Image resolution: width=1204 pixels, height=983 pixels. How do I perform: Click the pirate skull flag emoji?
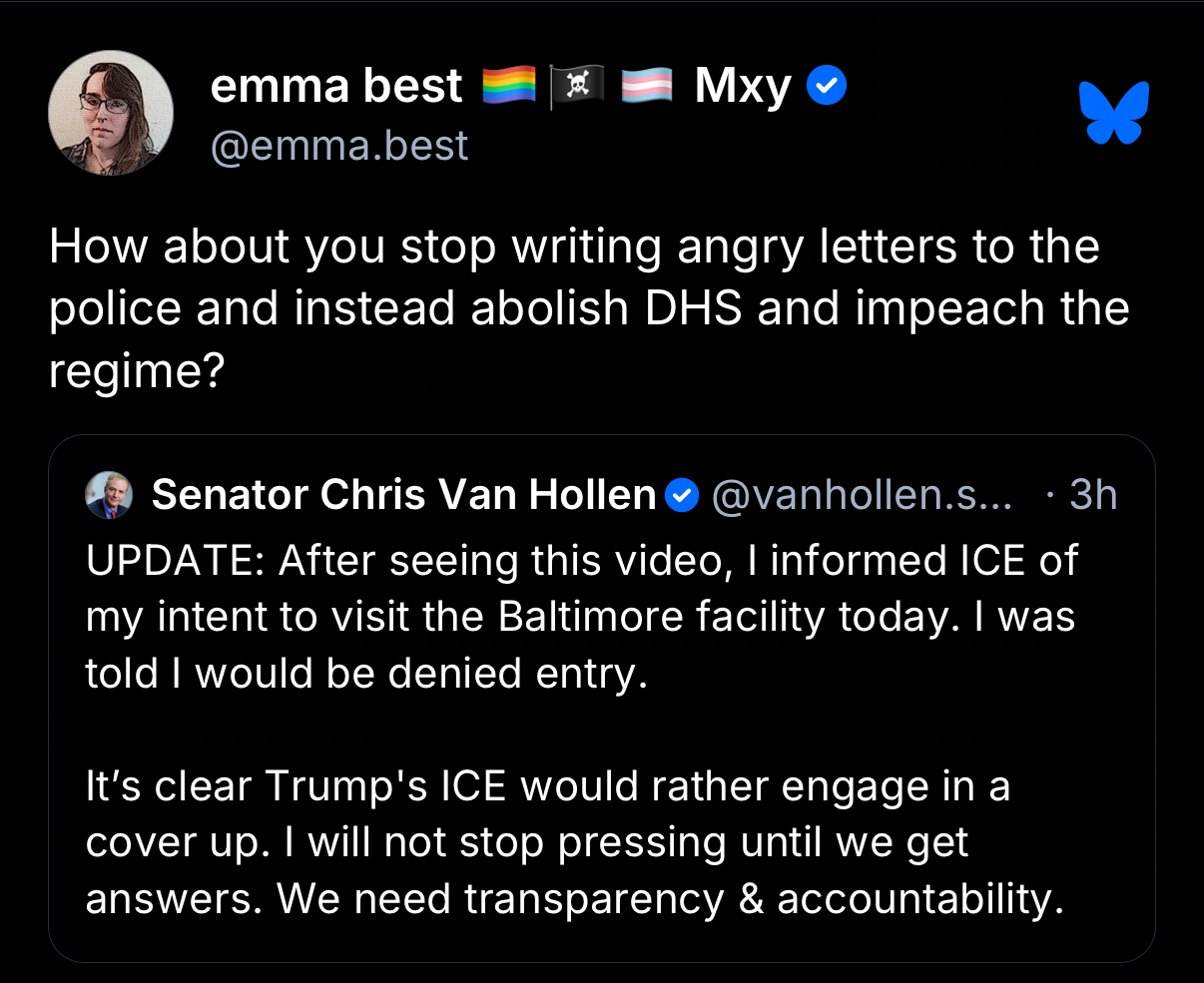click(x=578, y=88)
